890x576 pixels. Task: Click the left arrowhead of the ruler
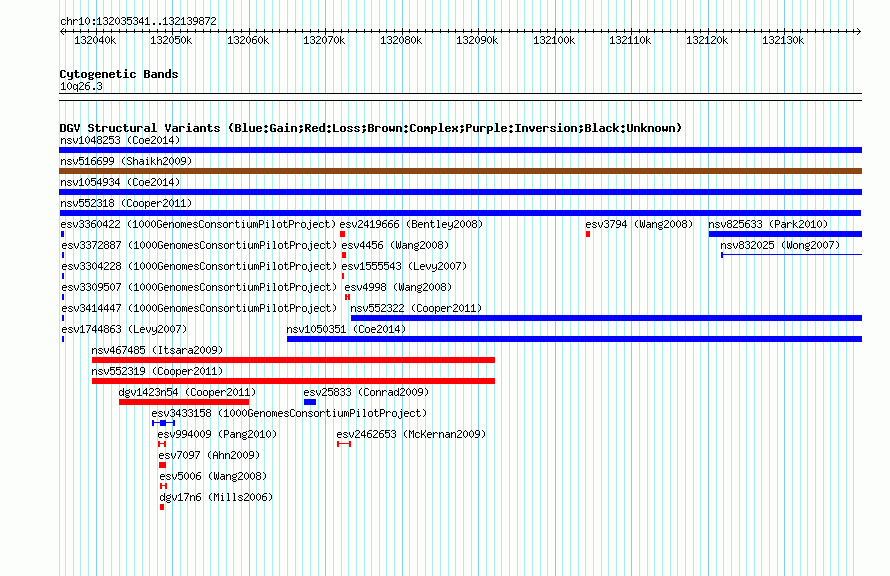(x=62, y=31)
